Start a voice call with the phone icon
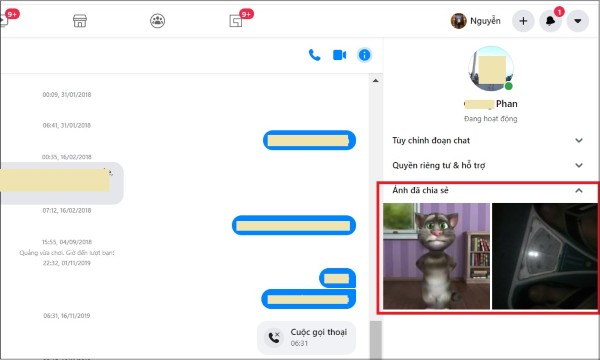Viewport: 600px width, 360px height. (315, 55)
